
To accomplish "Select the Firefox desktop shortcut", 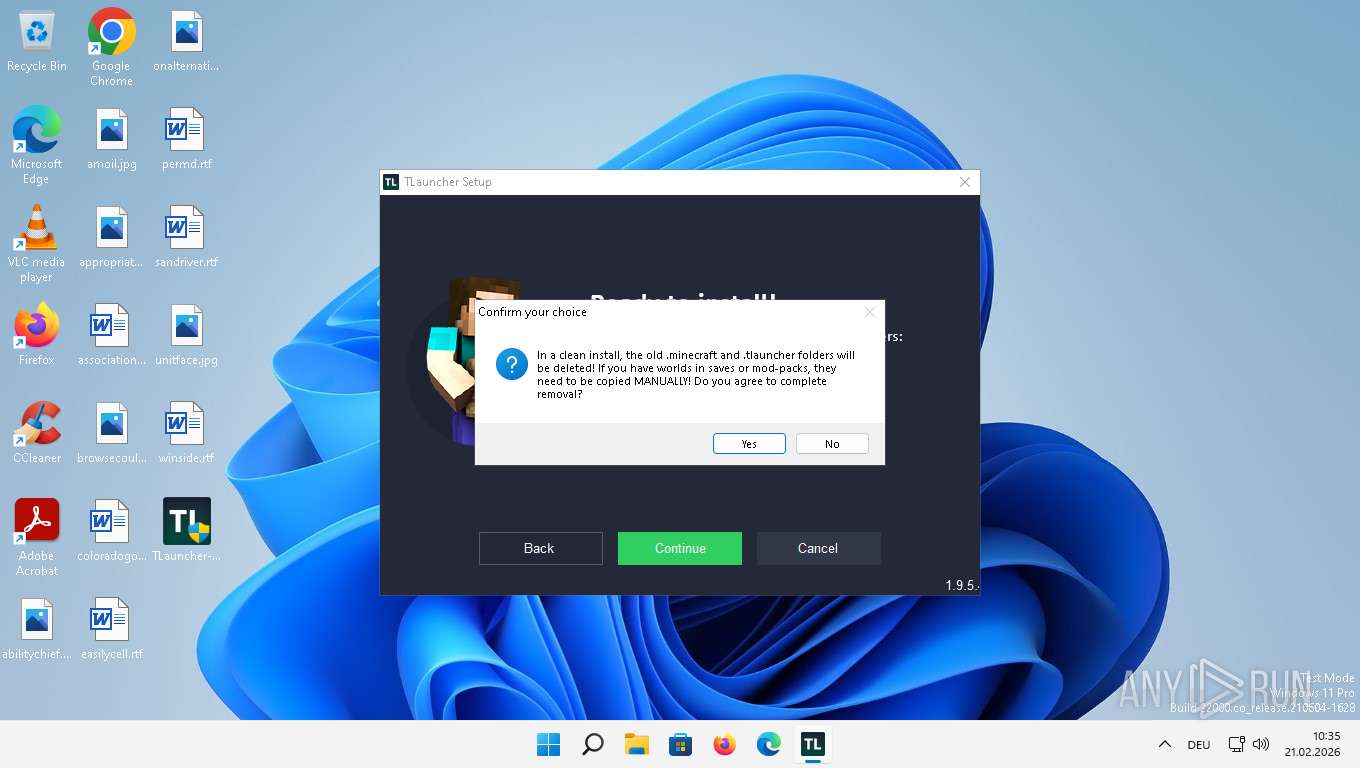I will (x=37, y=334).
